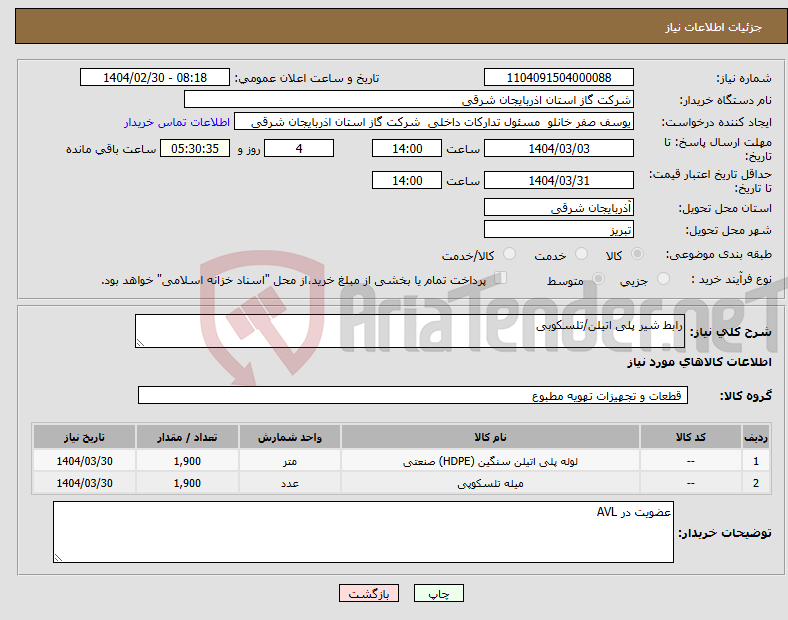This screenshot has height=620, width=788.
Task: Toggle the Islamic treasury payment checkbox
Action: coord(501,278)
